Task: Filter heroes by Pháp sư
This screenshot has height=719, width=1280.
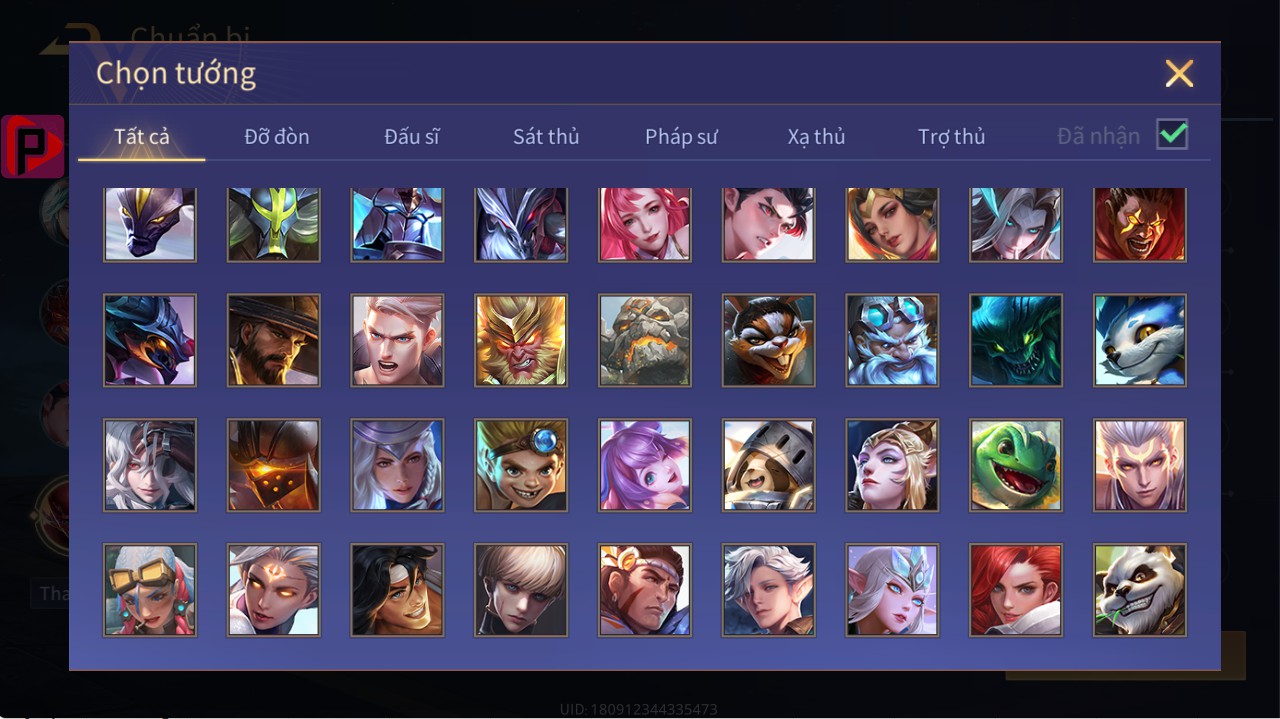Action: click(x=681, y=137)
